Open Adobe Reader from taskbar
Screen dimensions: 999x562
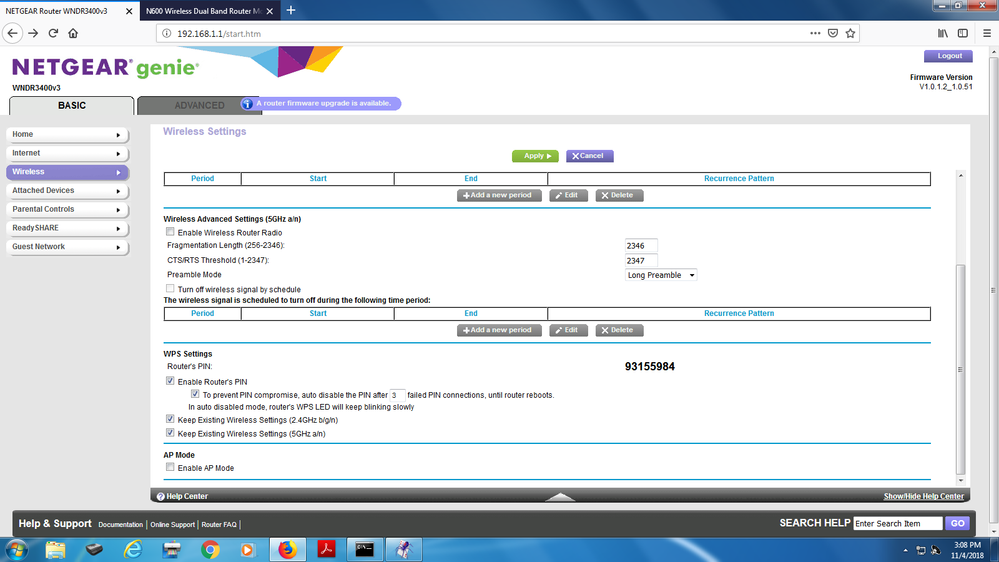pyautogui.click(x=326, y=550)
